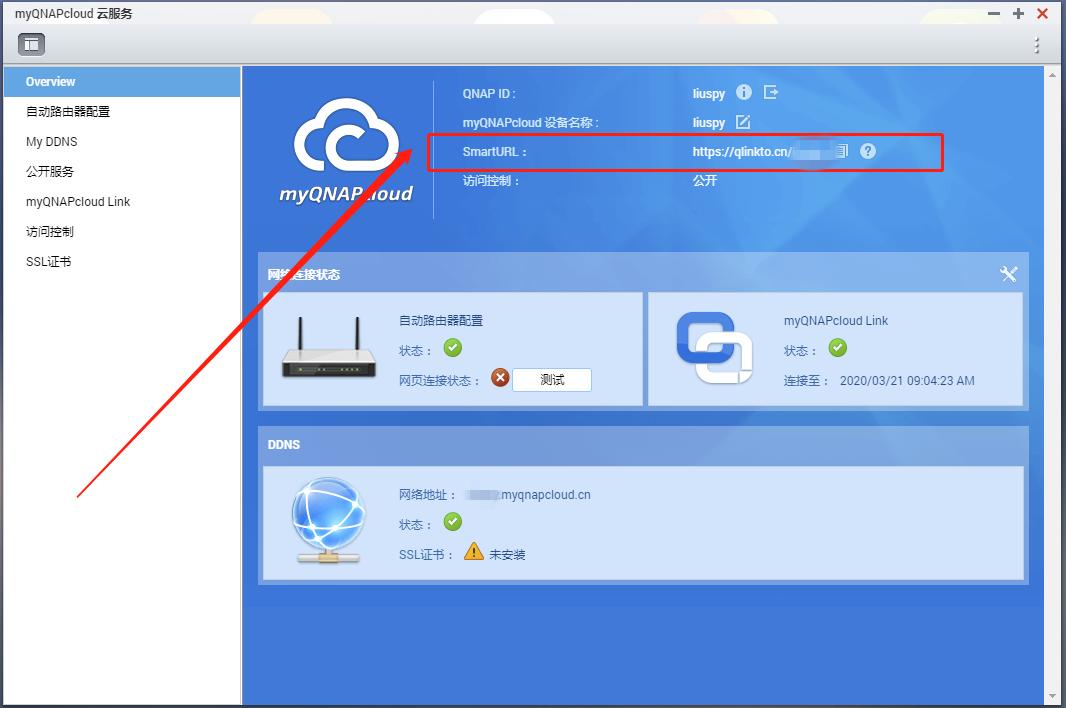Viewport: 1066px width, 708px height.
Task: Click the scrollbar down arrow
Action: point(1053,696)
